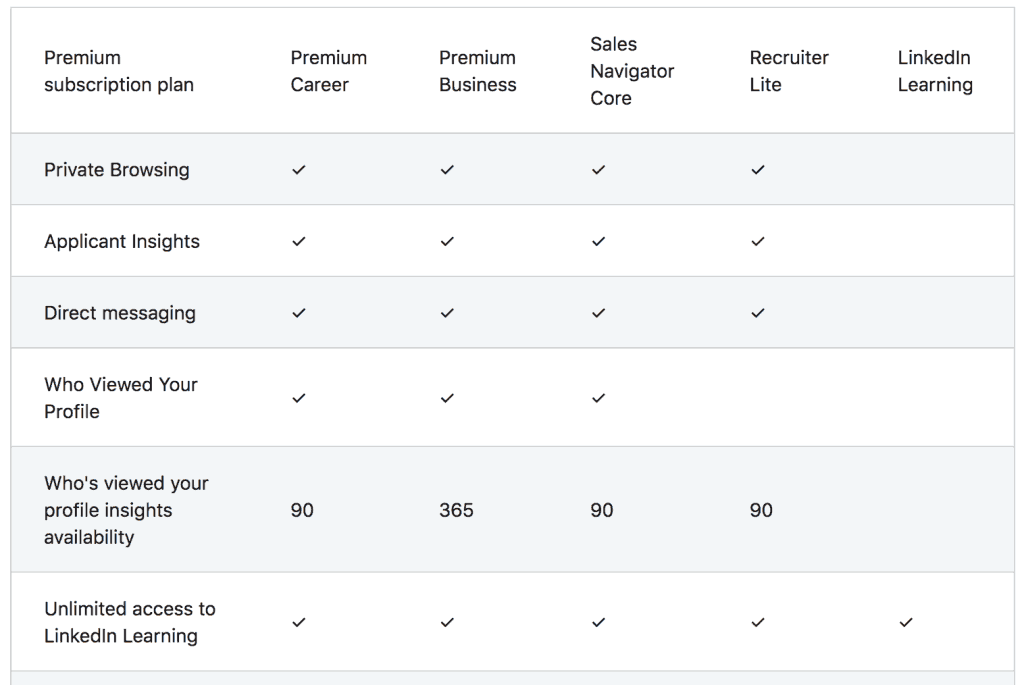Image resolution: width=1024 pixels, height=685 pixels.
Task: Click the Applicant Insights row label
Action: 122,242
